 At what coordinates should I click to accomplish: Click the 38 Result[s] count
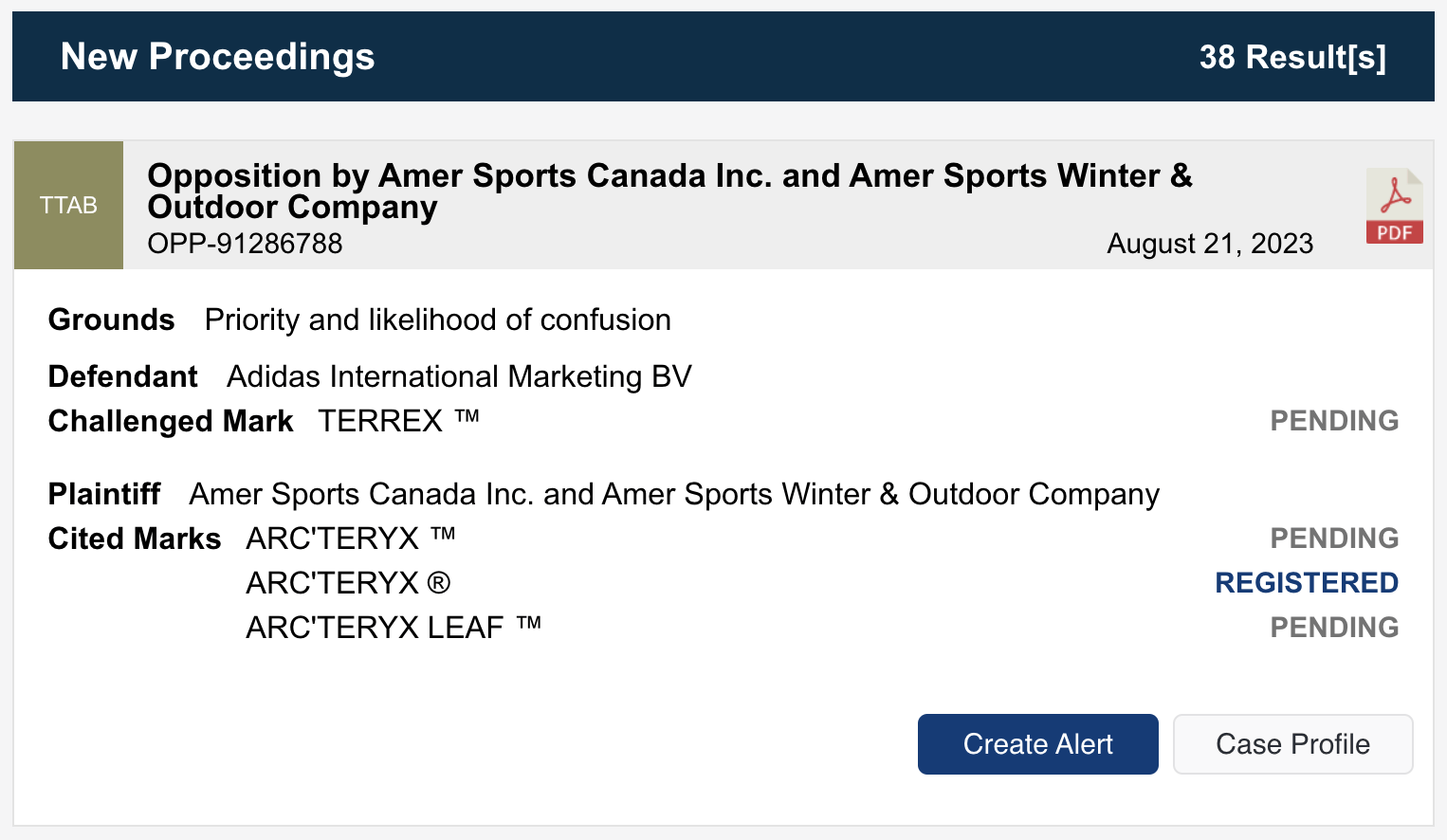1291,57
